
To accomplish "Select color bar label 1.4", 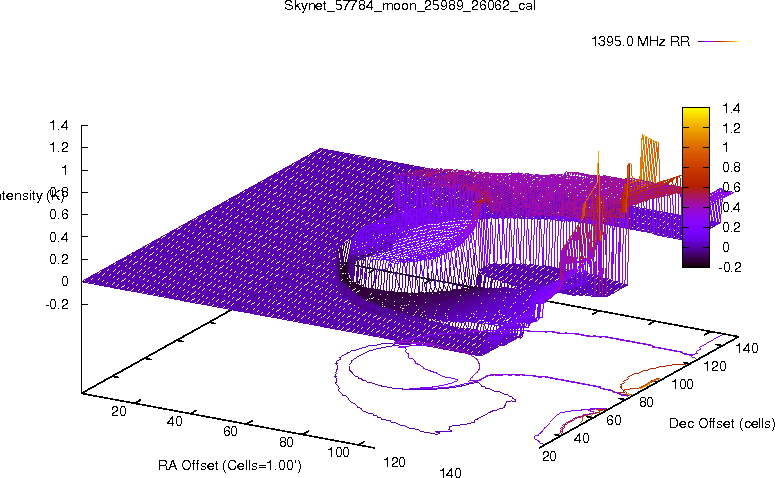I will pyautogui.click(x=731, y=108).
